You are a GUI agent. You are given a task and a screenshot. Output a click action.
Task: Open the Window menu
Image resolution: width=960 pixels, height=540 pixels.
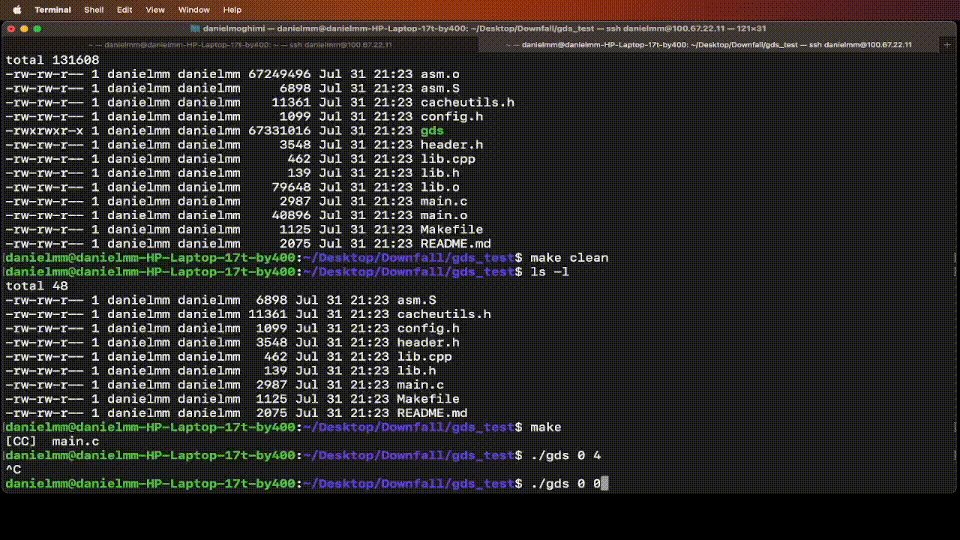coord(193,10)
